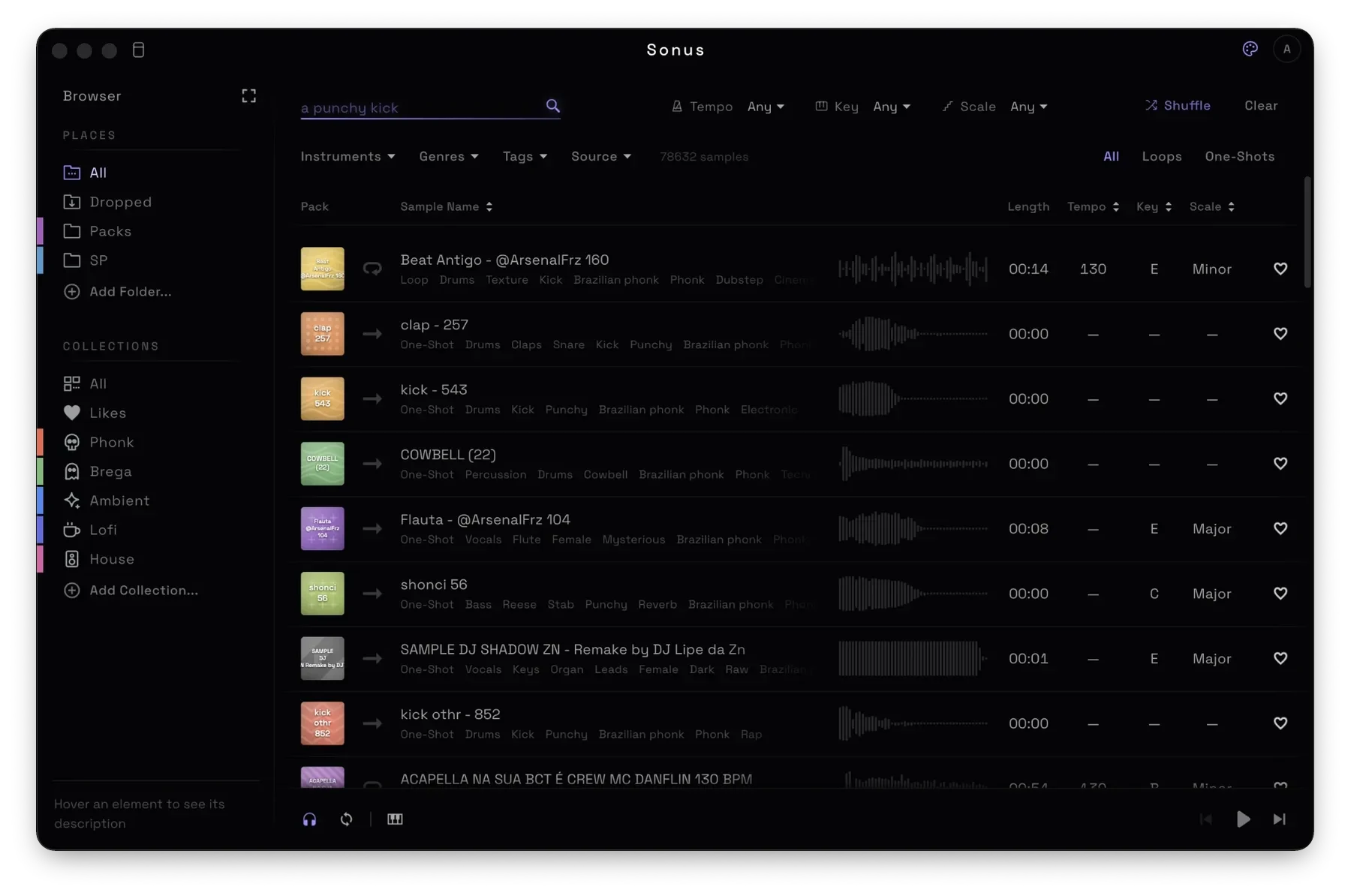Select All under Collections
1351x896 pixels.
85,383
